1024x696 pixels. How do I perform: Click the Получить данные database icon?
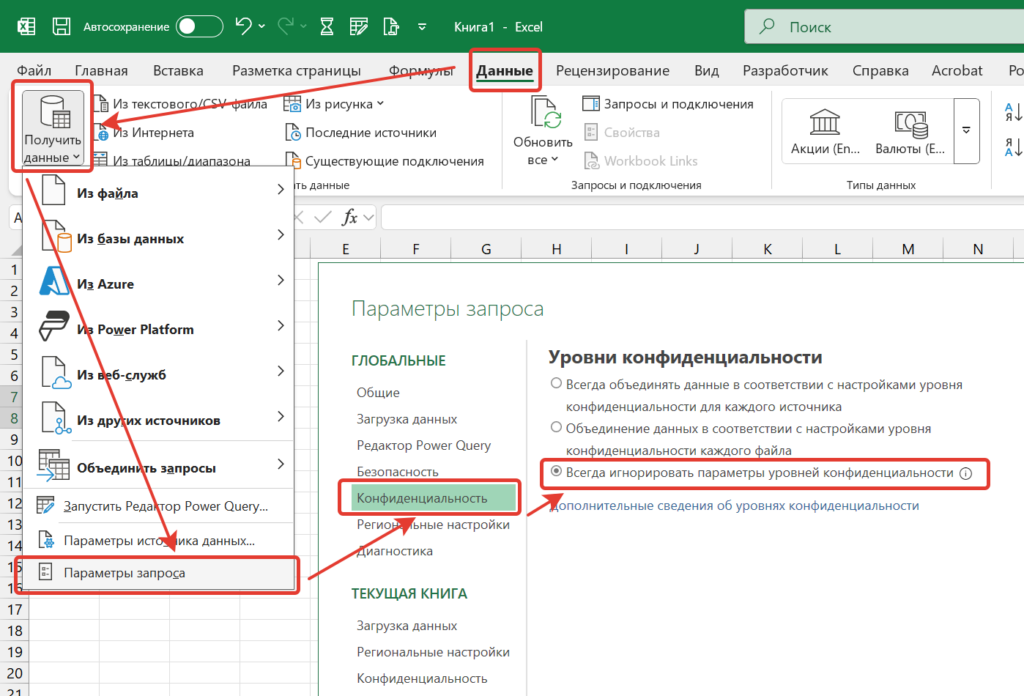click(53, 112)
